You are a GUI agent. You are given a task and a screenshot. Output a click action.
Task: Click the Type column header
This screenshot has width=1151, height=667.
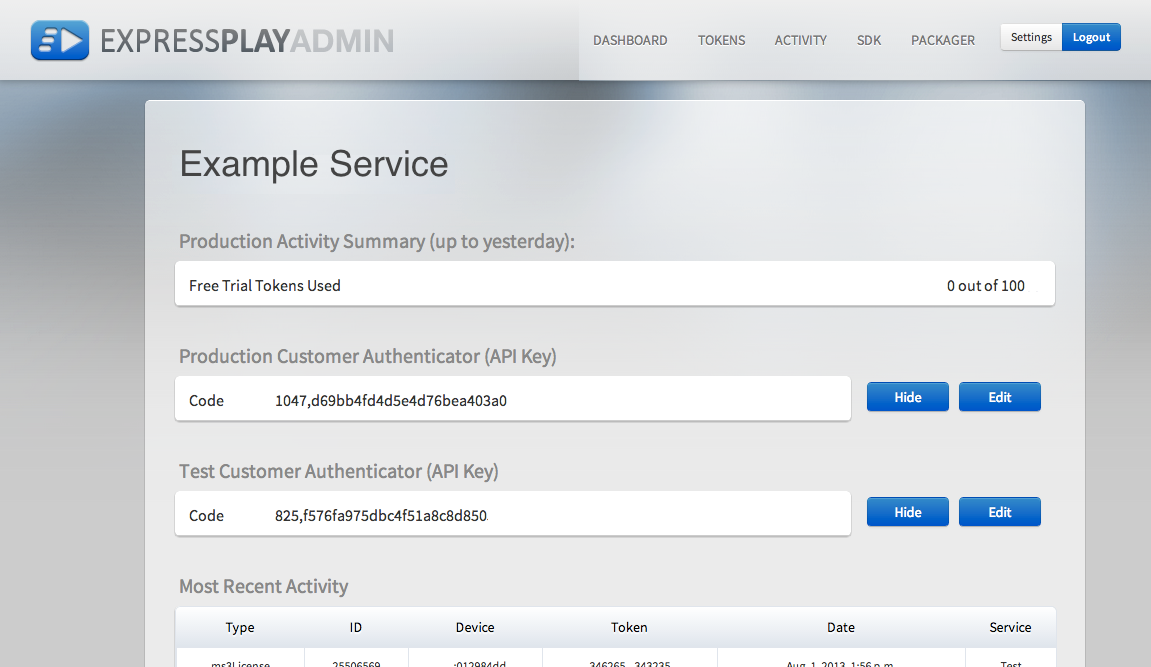(240, 627)
